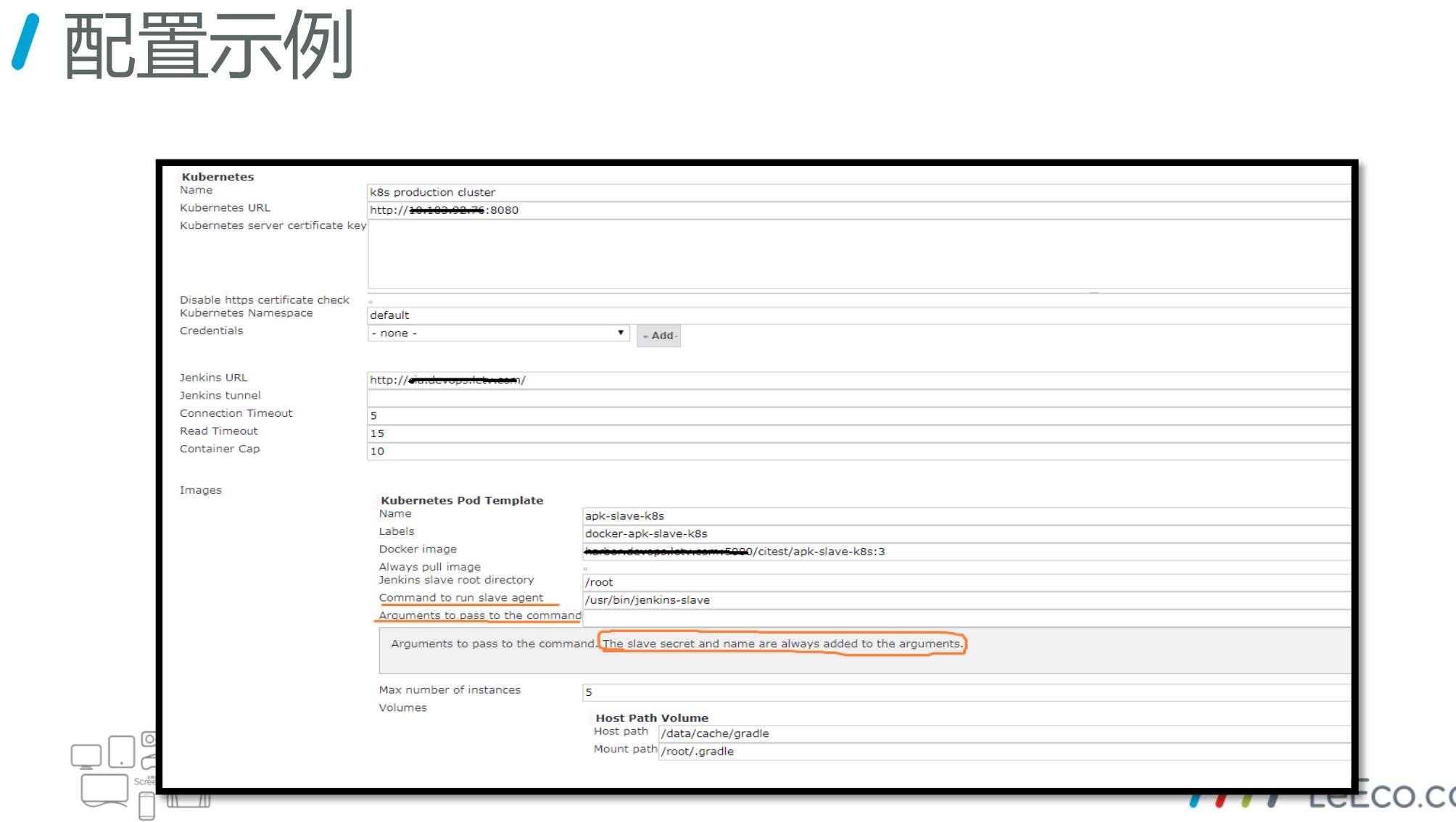Click the monitor device icon
1456x822 pixels.
pos(86,756)
